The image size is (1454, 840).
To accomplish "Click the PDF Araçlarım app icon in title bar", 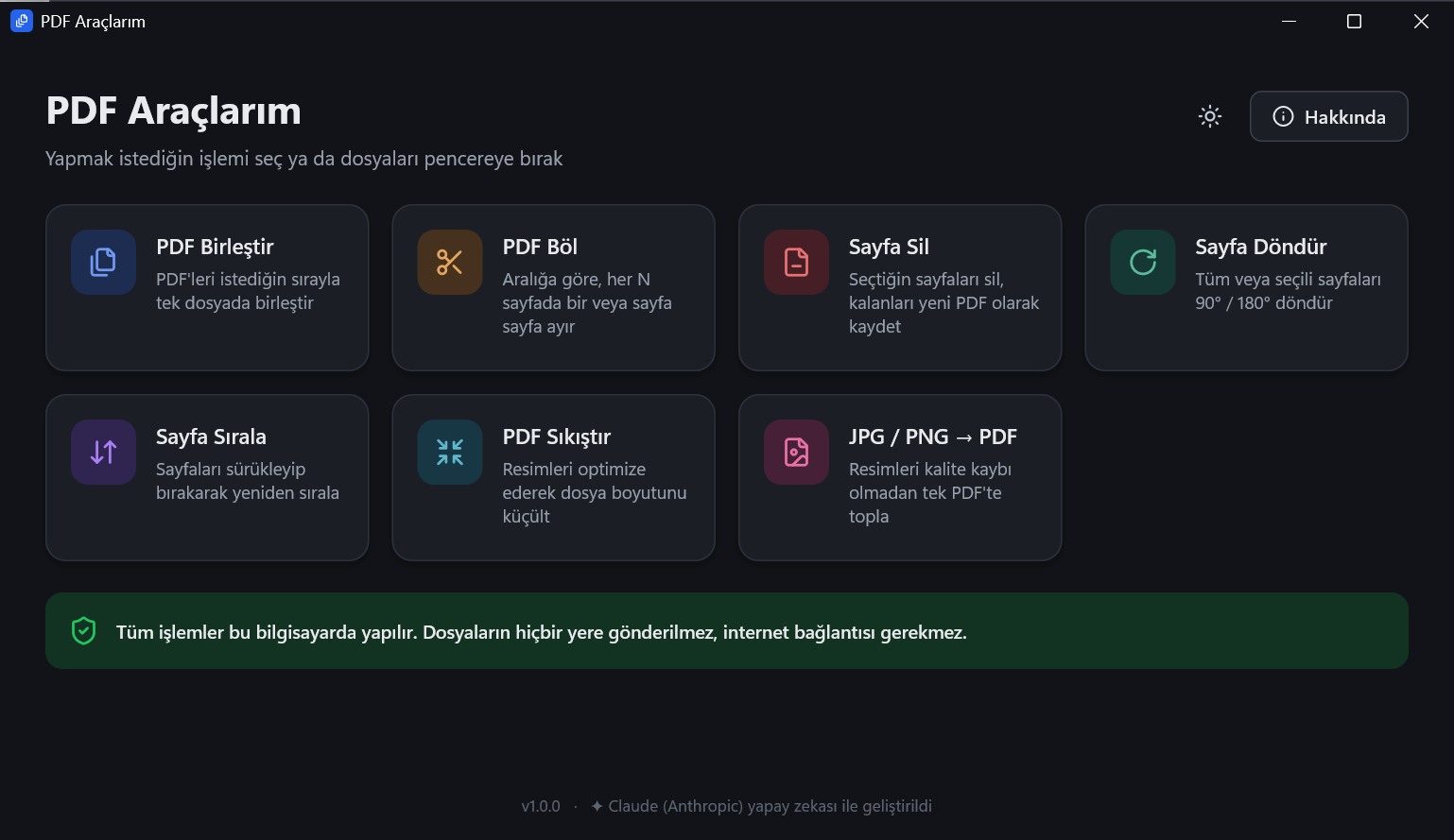I will (22, 21).
